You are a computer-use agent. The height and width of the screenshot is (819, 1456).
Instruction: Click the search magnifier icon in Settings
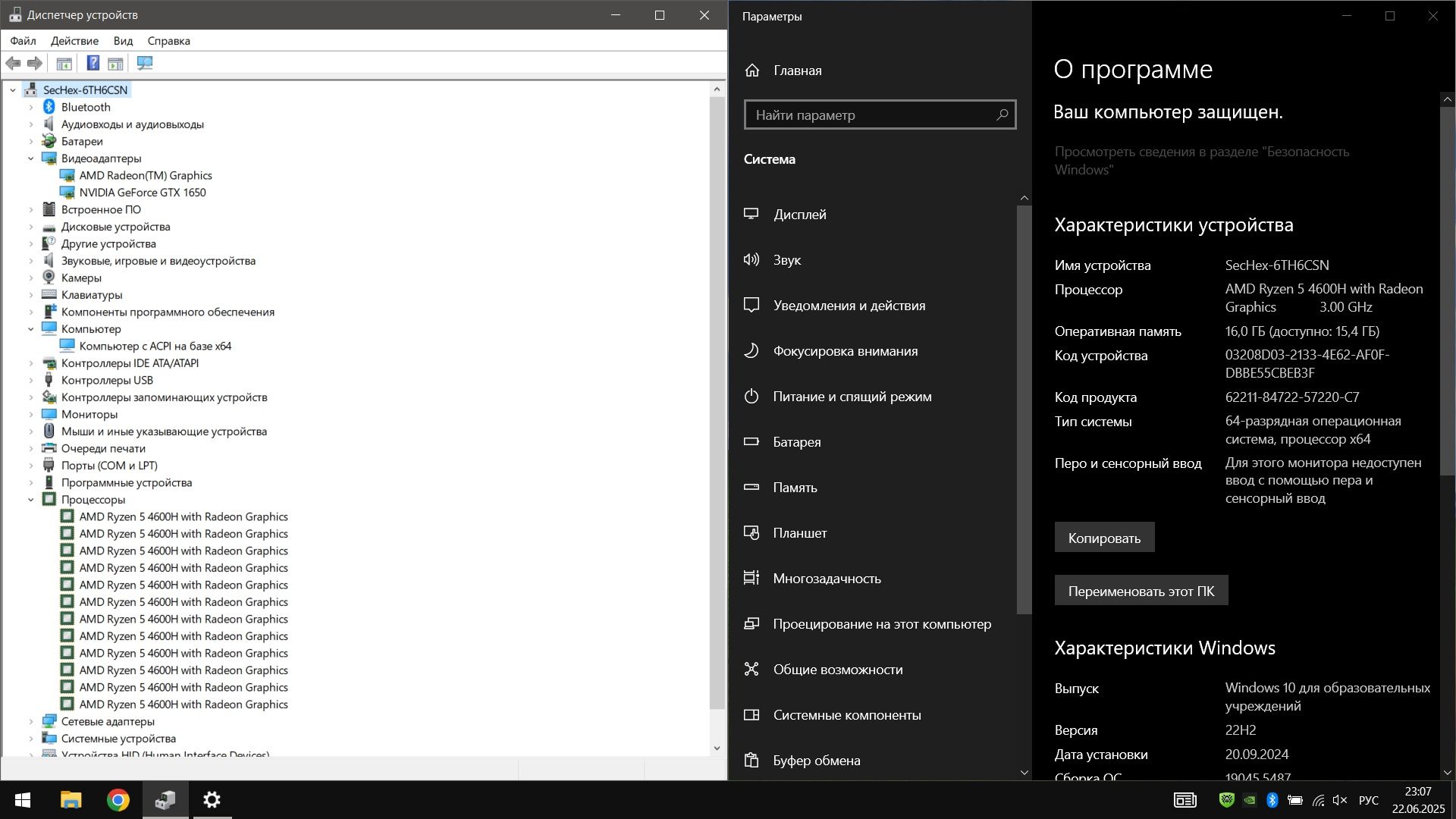[x=1002, y=115]
